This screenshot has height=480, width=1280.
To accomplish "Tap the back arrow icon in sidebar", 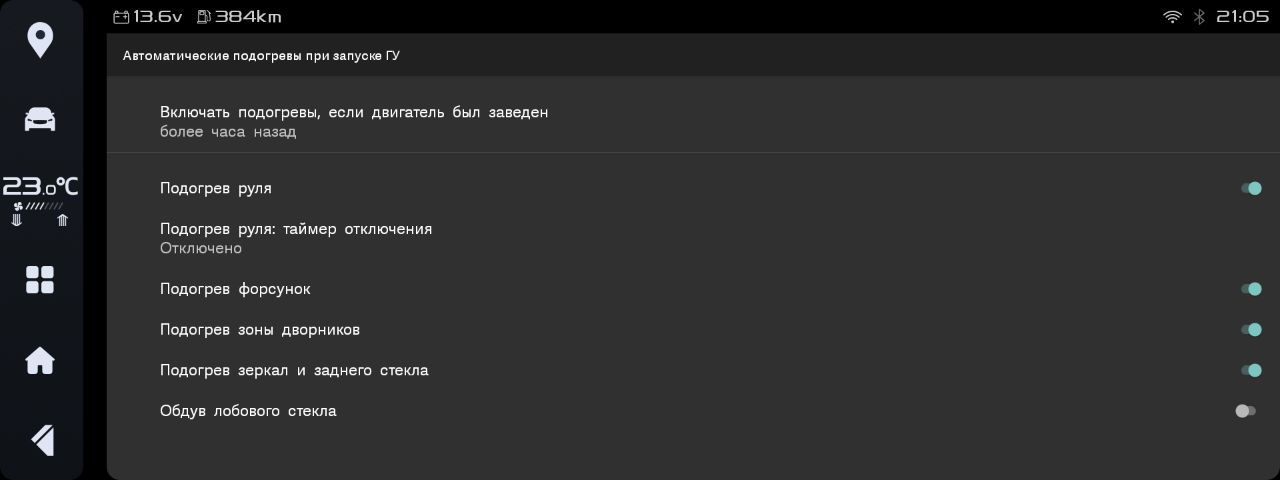I will click(41, 440).
